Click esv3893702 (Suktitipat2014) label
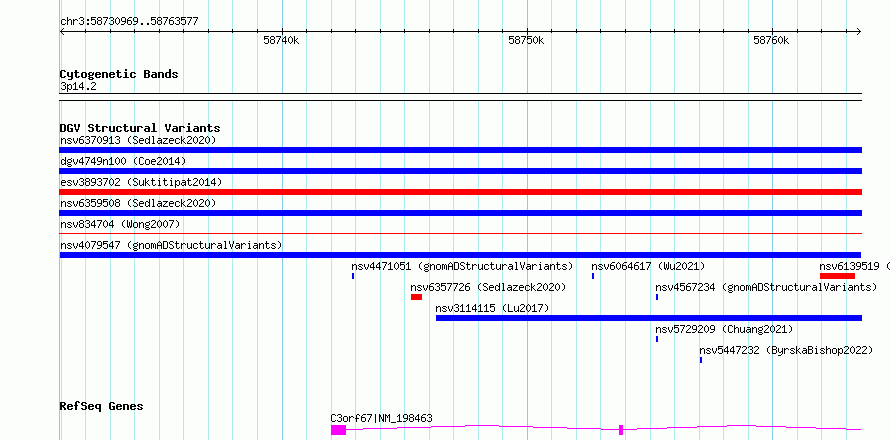The width and height of the screenshot is (890, 440). (141, 182)
